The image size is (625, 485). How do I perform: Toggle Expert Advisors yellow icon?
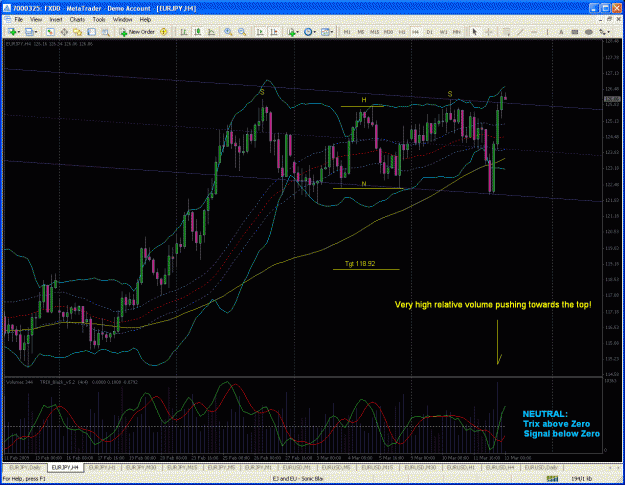tap(163, 32)
